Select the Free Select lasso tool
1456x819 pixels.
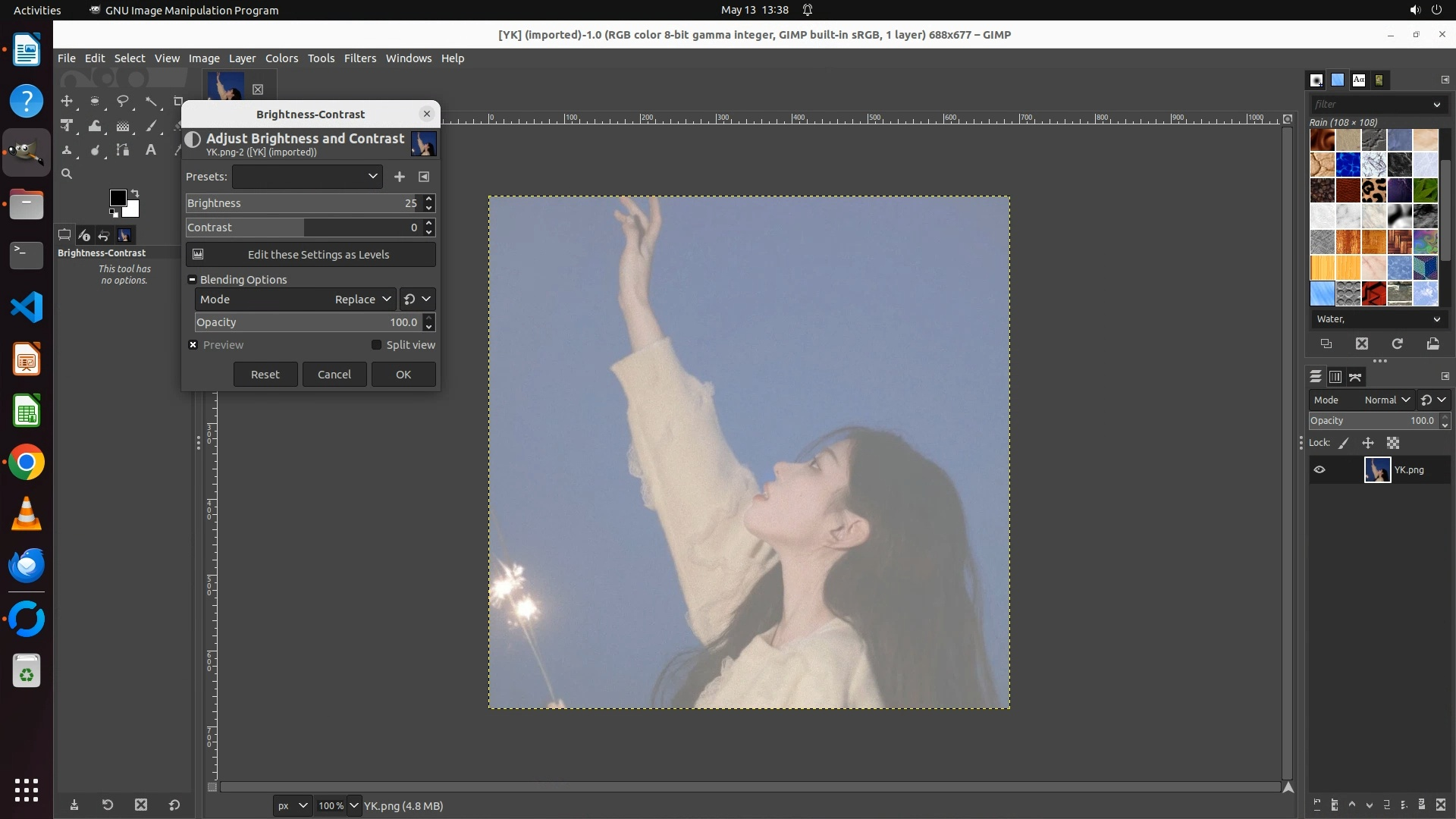(x=122, y=101)
